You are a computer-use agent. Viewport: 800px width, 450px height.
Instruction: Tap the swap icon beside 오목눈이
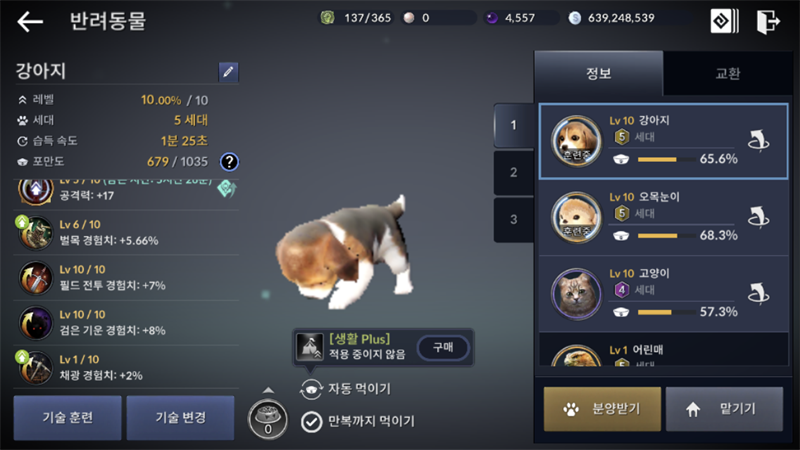pyautogui.click(x=758, y=218)
